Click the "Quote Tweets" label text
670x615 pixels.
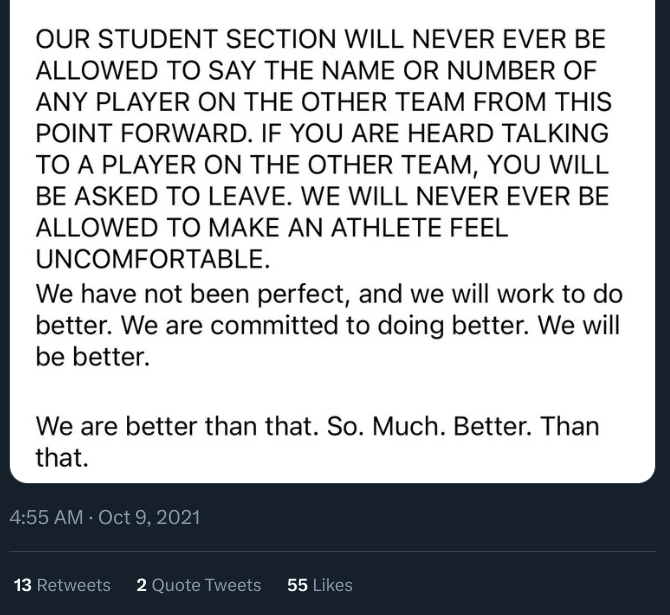coord(206,585)
